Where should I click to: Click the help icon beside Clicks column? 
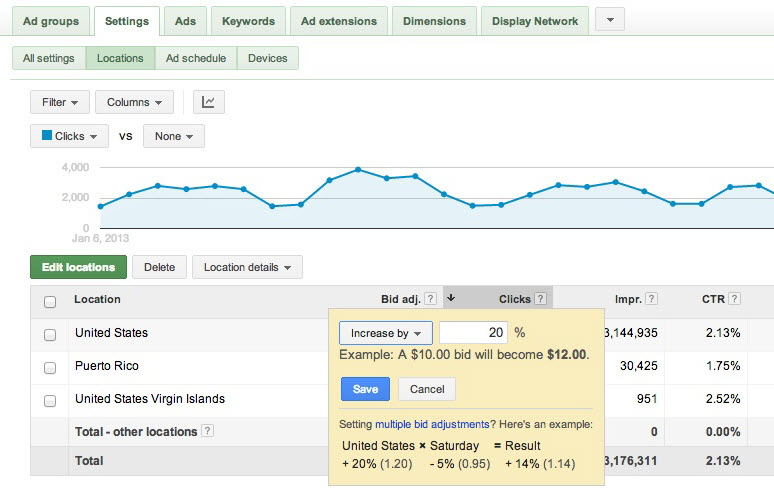pyautogui.click(x=540, y=299)
